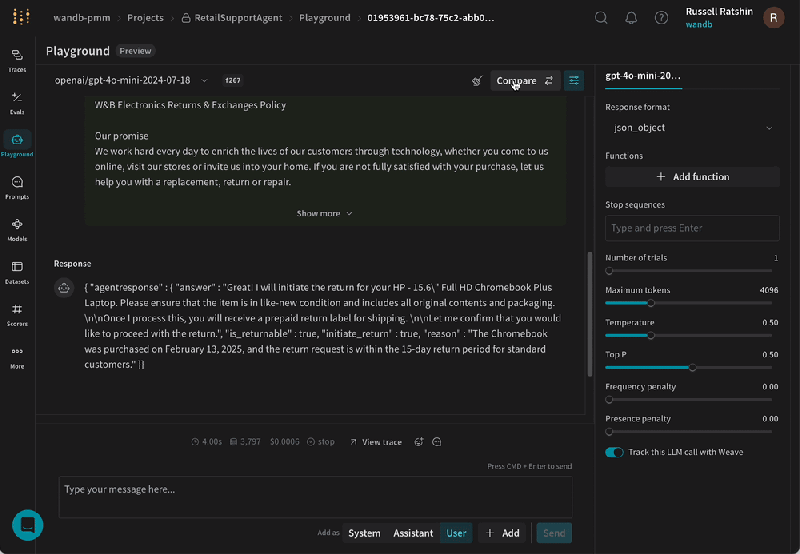The height and width of the screenshot is (554, 800).
Task: Go to wandb-pmm breadcrumb
Action: coord(82,18)
